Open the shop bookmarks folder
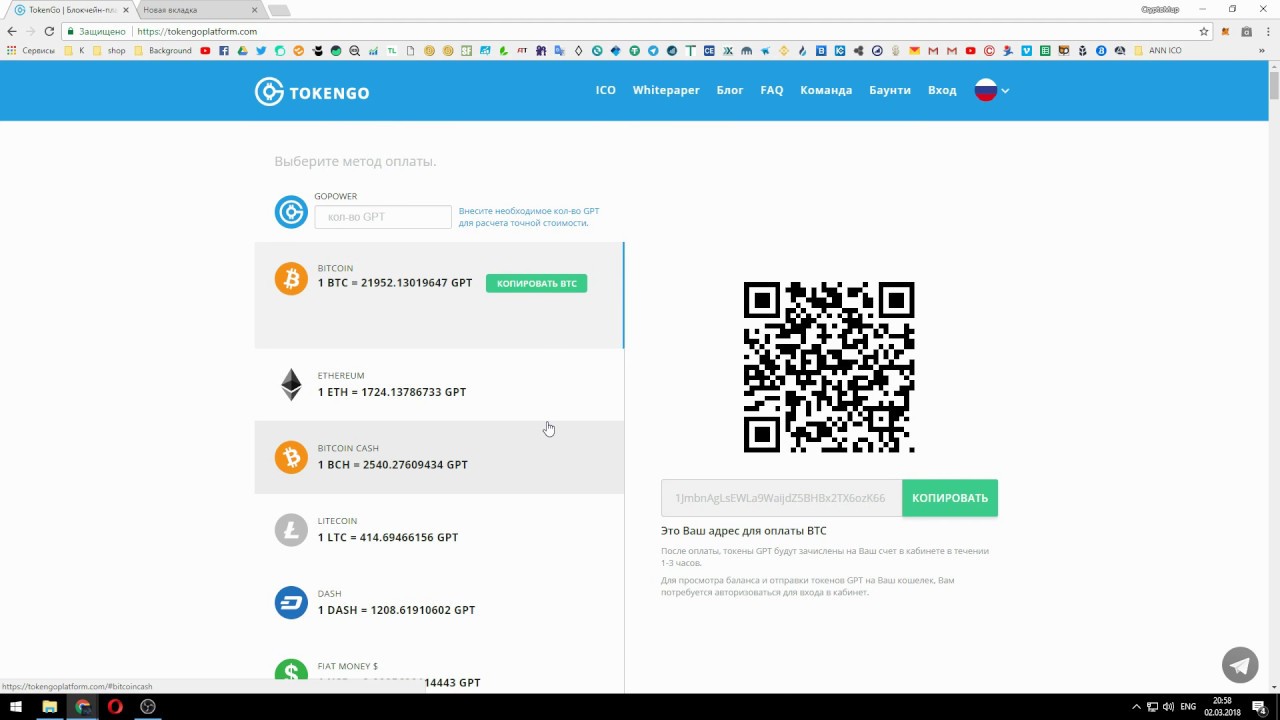Screen dimensions: 1280x720 pyautogui.click(x=109, y=50)
